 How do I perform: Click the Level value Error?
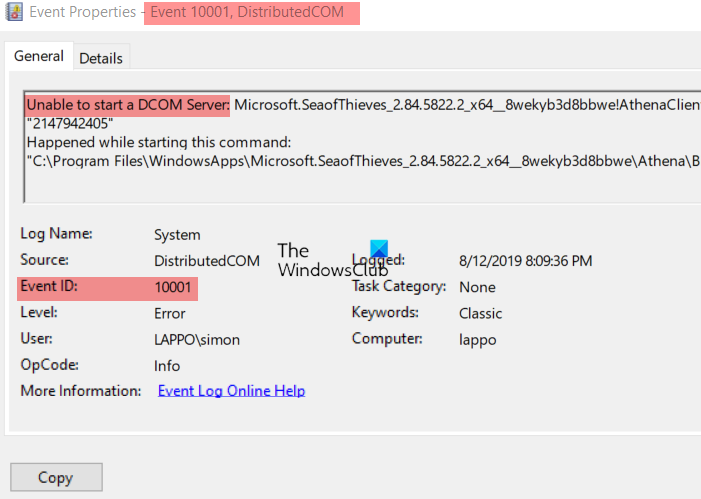coord(171,313)
